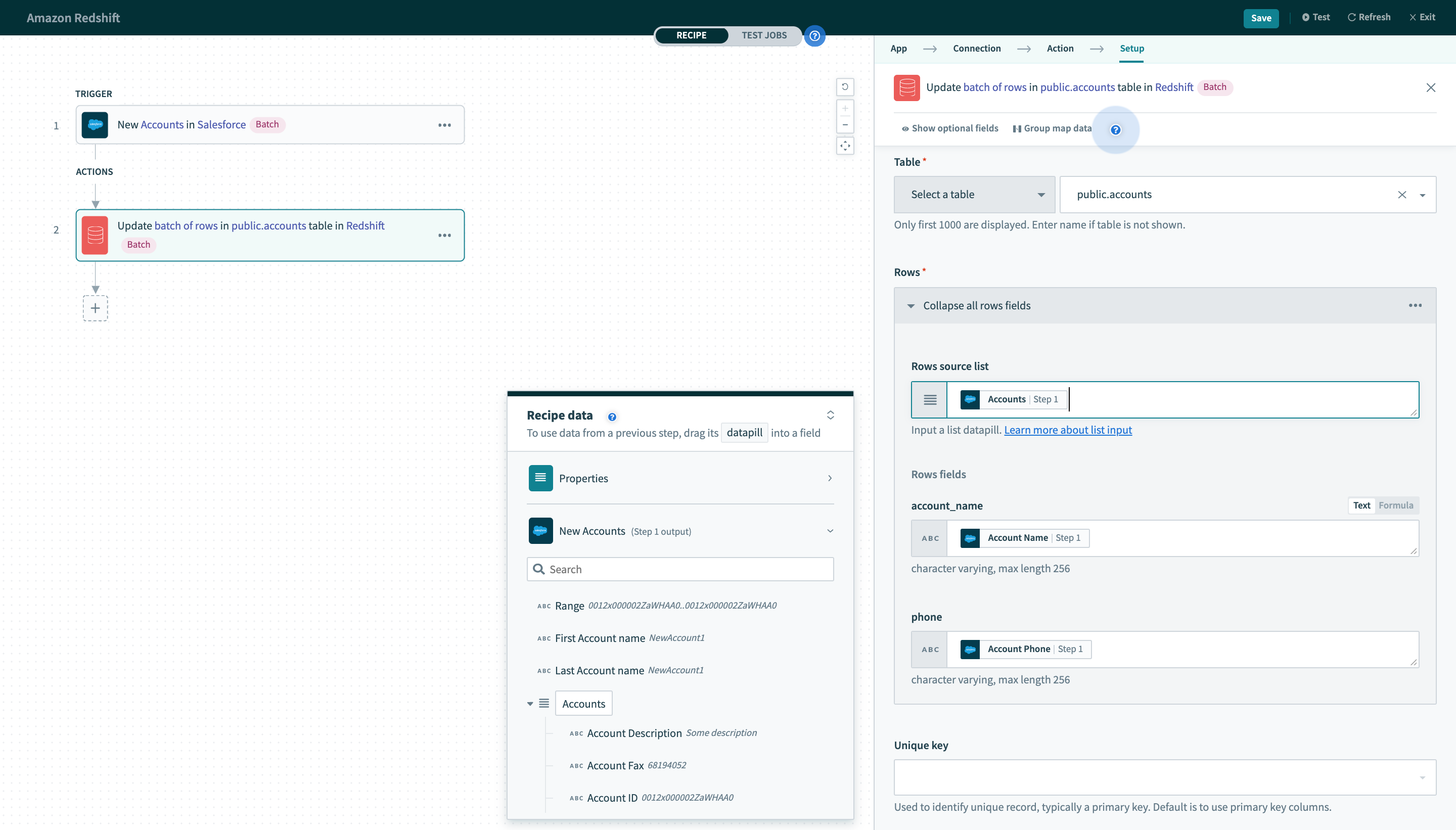Fit recipe to screen with canvas control

coord(845,146)
